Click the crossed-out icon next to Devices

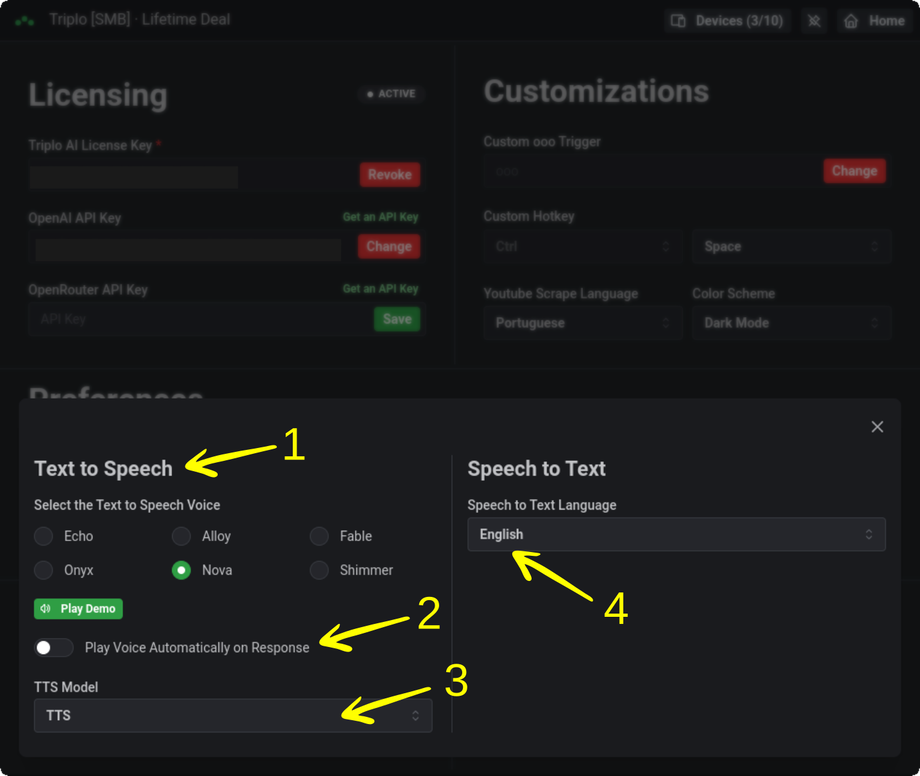pos(814,20)
